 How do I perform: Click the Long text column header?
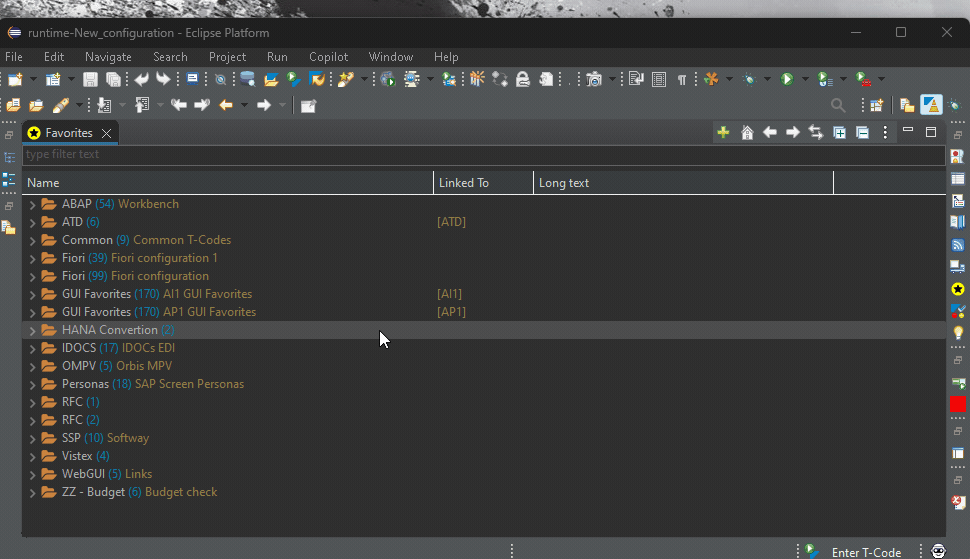[683, 183]
